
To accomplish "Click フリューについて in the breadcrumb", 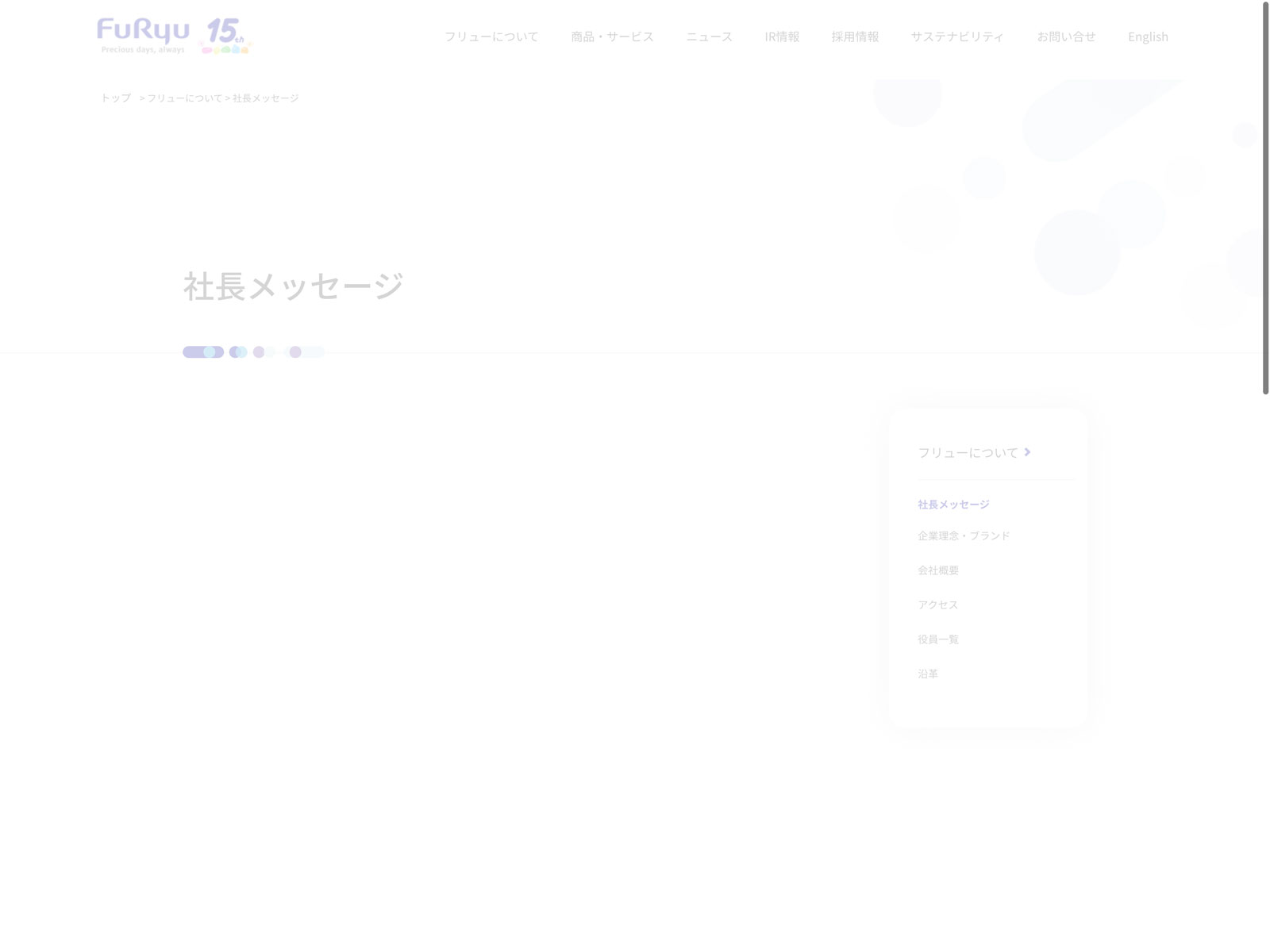I will tap(184, 98).
